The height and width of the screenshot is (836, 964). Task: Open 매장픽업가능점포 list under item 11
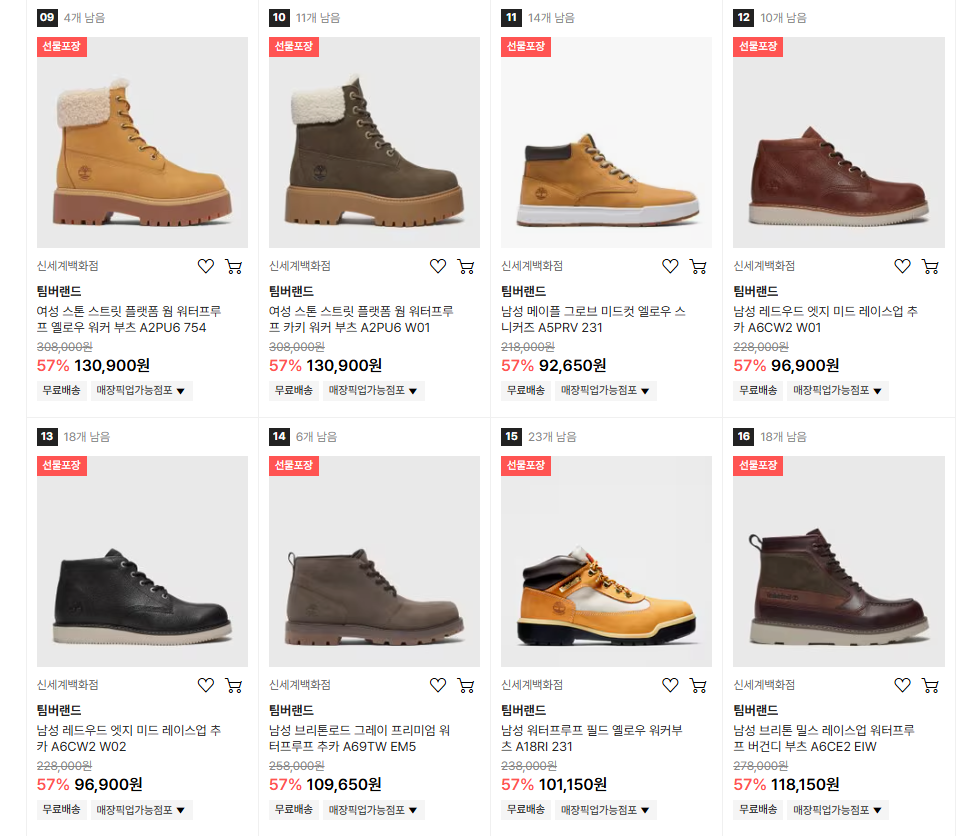click(606, 390)
